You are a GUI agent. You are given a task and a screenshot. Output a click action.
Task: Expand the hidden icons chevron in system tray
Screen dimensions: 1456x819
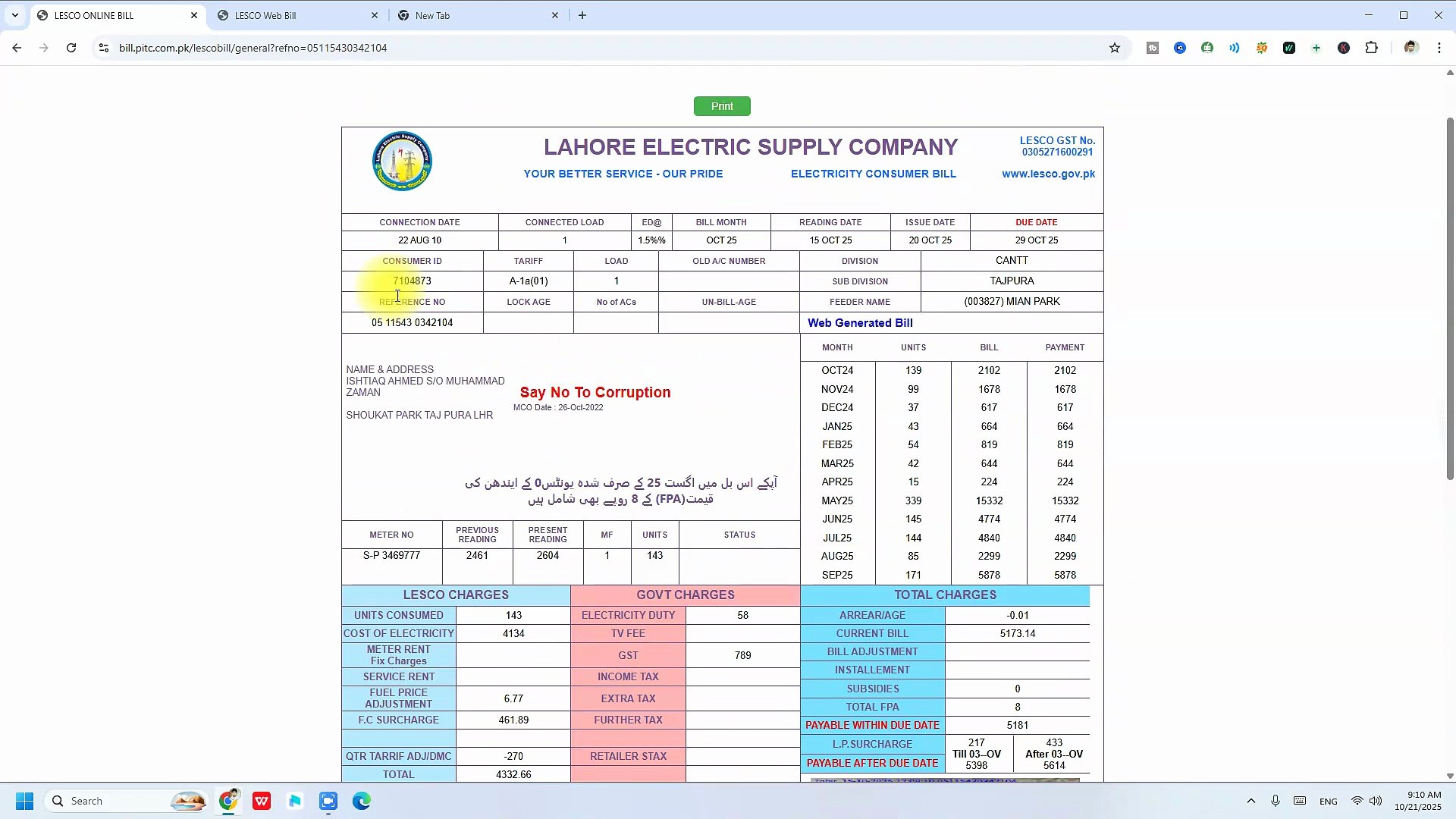point(1250,801)
